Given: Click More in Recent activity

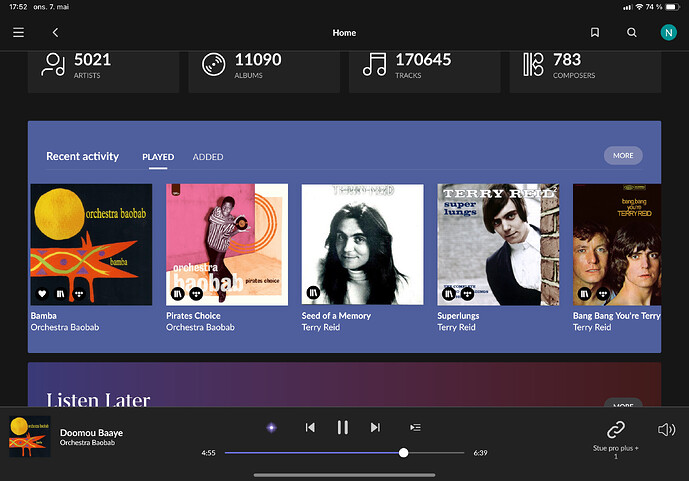Looking at the screenshot, I should (623, 156).
